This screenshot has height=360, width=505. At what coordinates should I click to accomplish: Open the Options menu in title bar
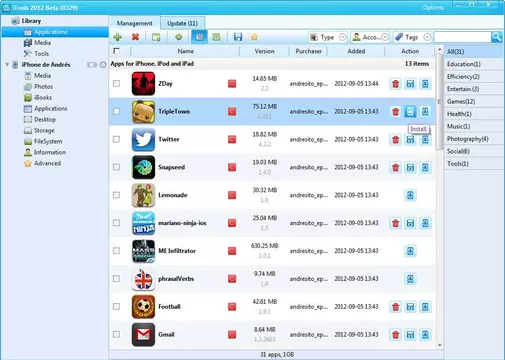433,7
